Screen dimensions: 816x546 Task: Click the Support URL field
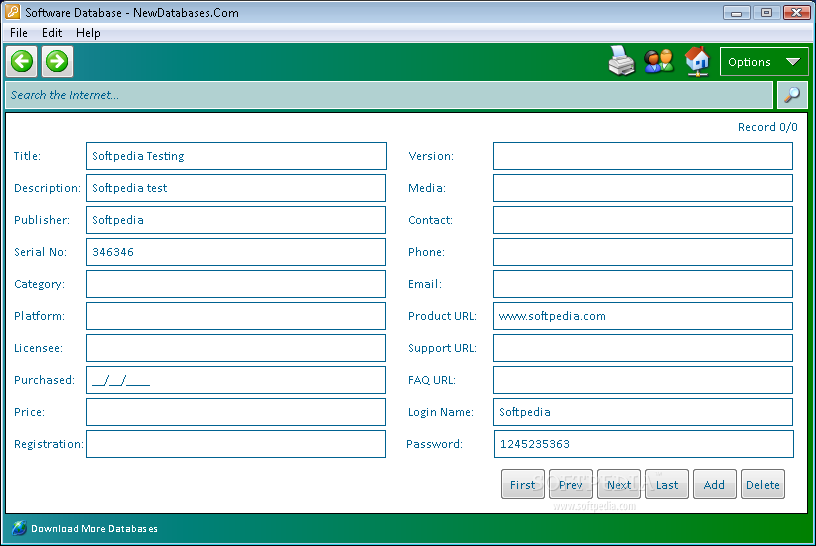(643, 348)
